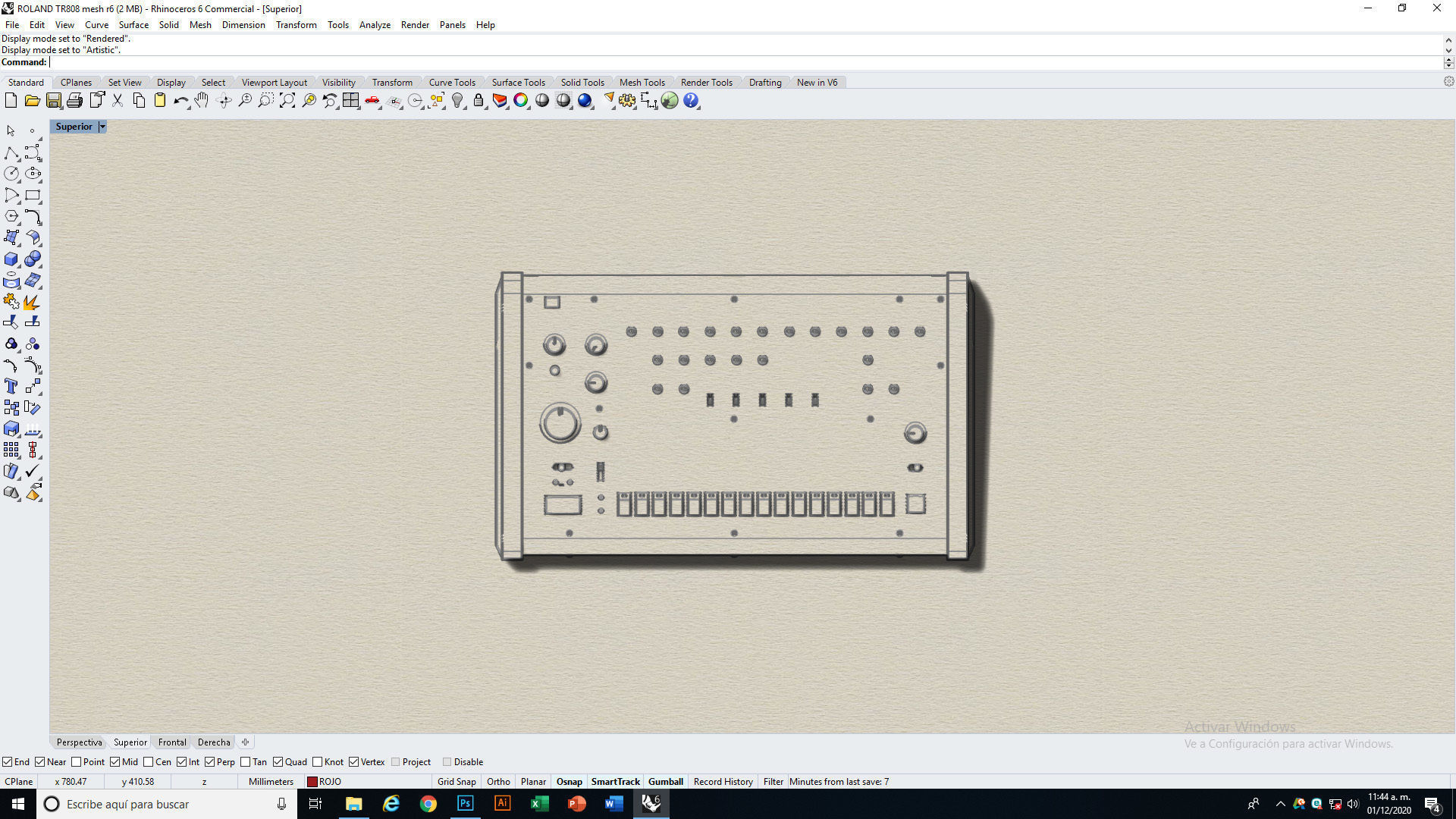
Task: Open the Mesh menu
Action: tap(200, 25)
